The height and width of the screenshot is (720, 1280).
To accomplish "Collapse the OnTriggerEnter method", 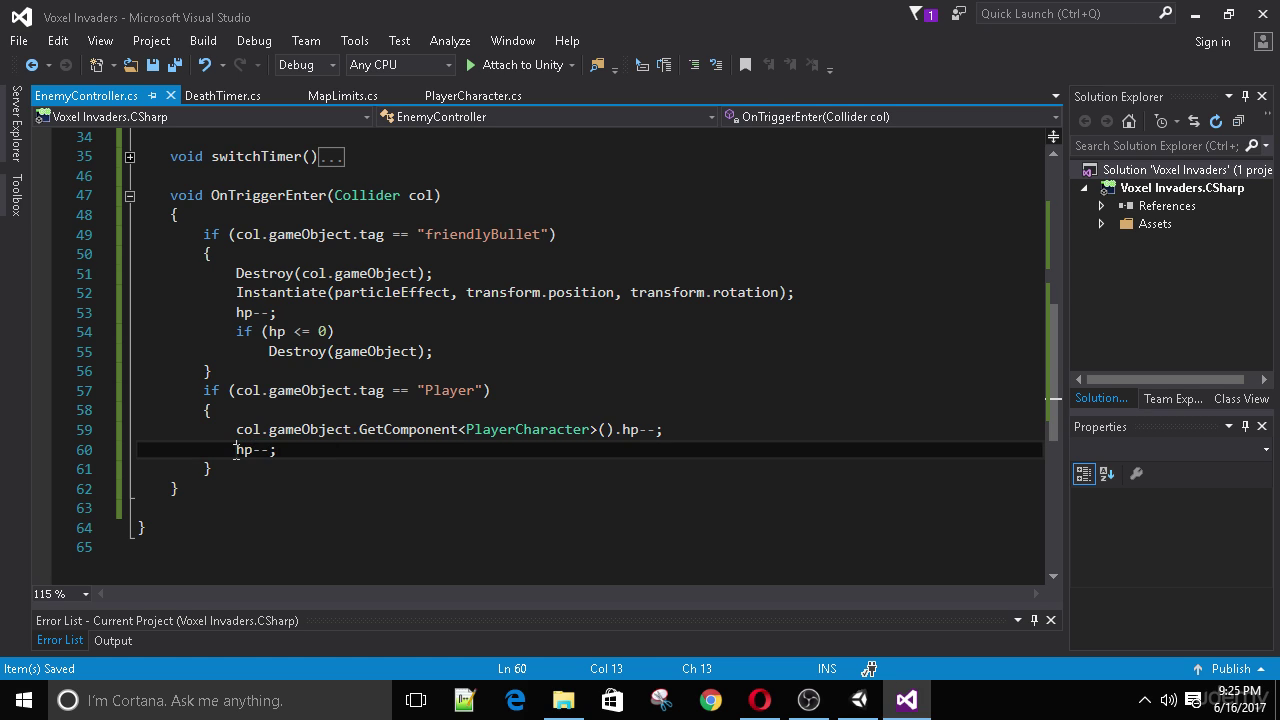I will [130, 196].
